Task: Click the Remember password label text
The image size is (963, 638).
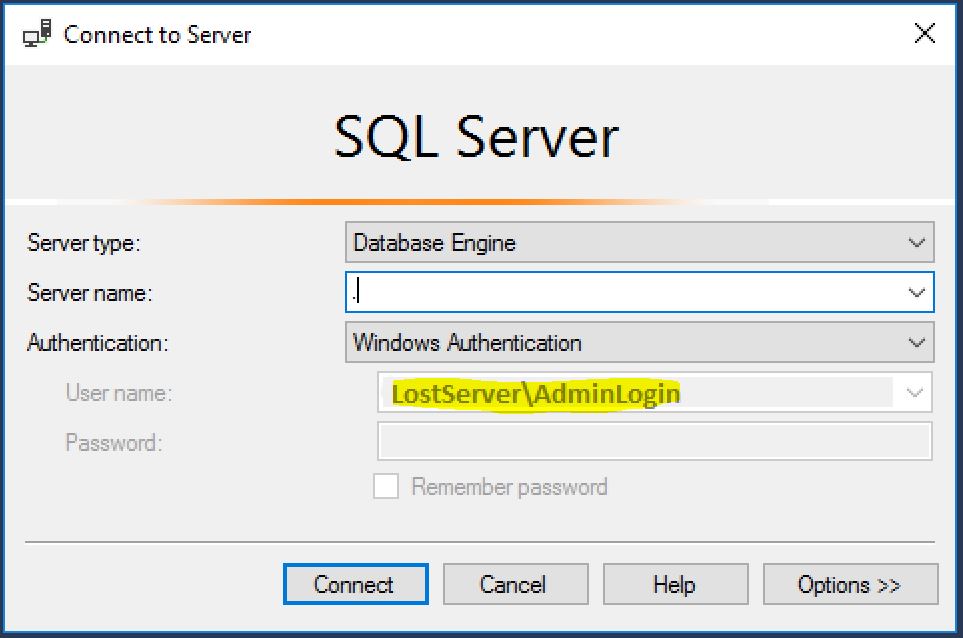Action: [509, 488]
